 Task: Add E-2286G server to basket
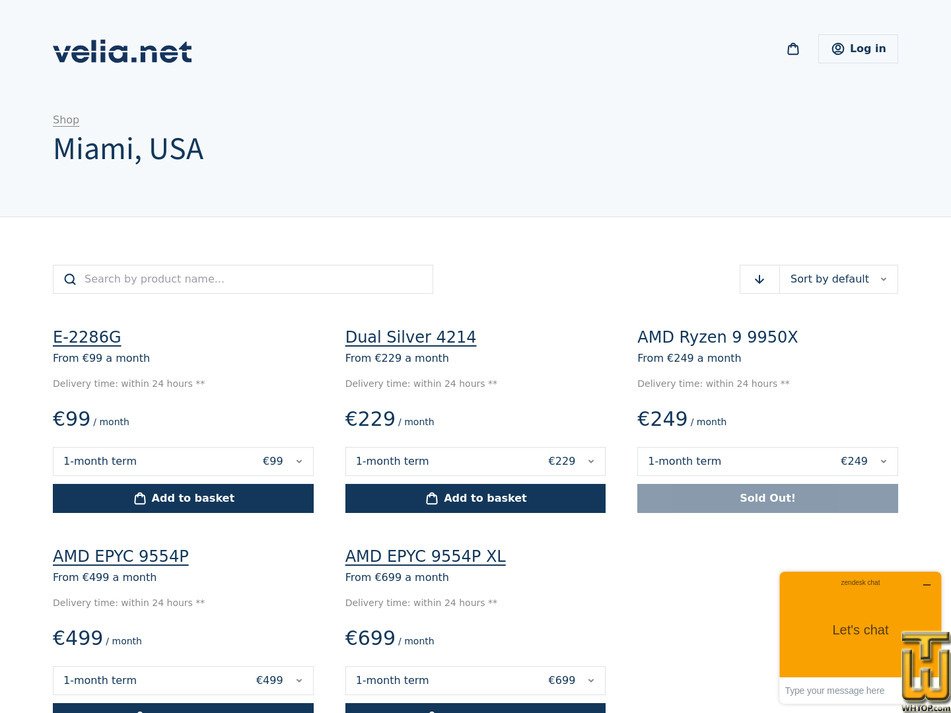(x=183, y=498)
